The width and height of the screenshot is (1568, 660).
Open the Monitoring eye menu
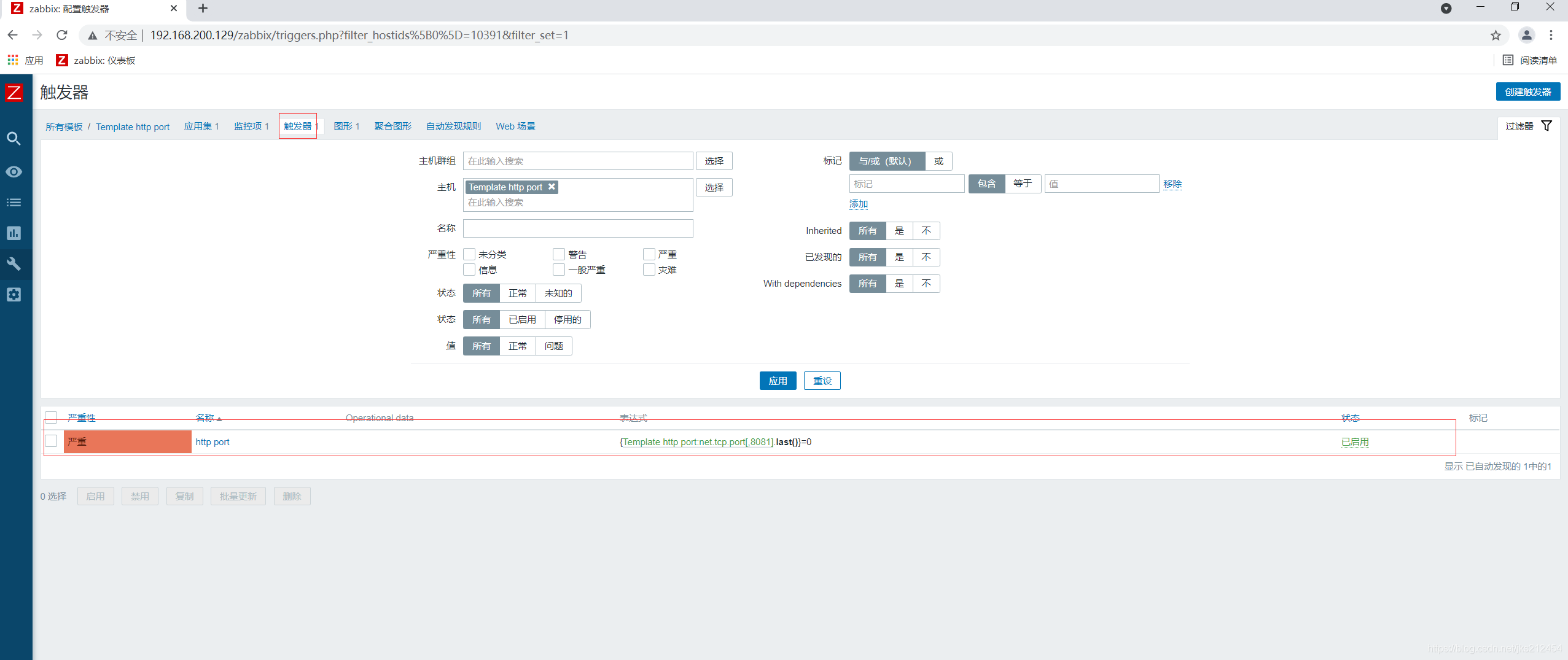tap(14, 172)
